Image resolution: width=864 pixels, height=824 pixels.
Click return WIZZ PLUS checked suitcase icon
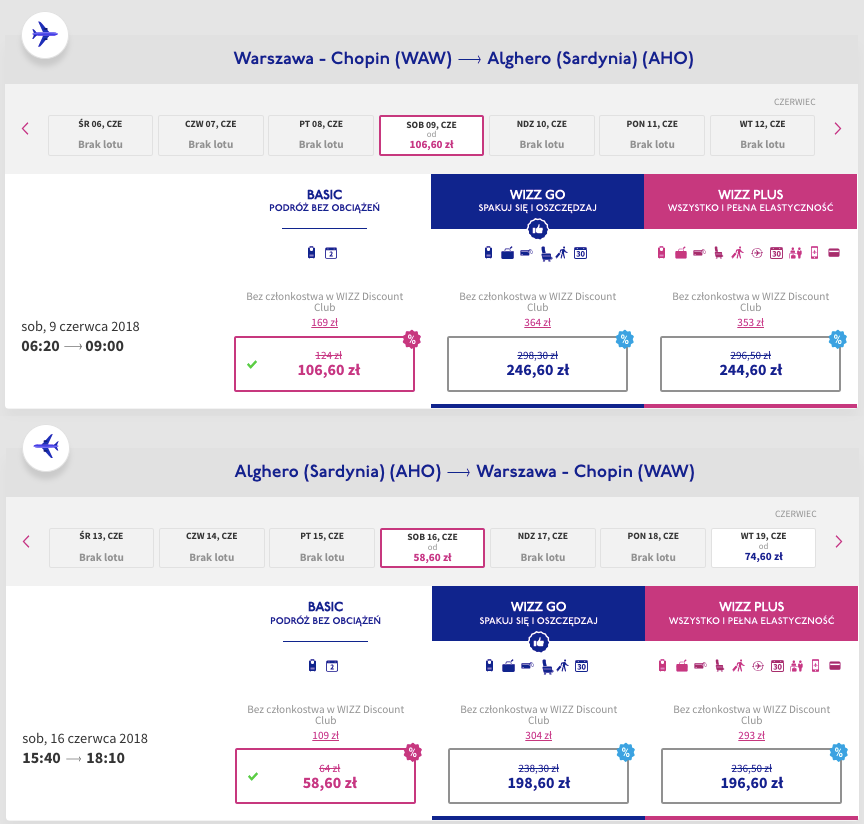click(682, 666)
